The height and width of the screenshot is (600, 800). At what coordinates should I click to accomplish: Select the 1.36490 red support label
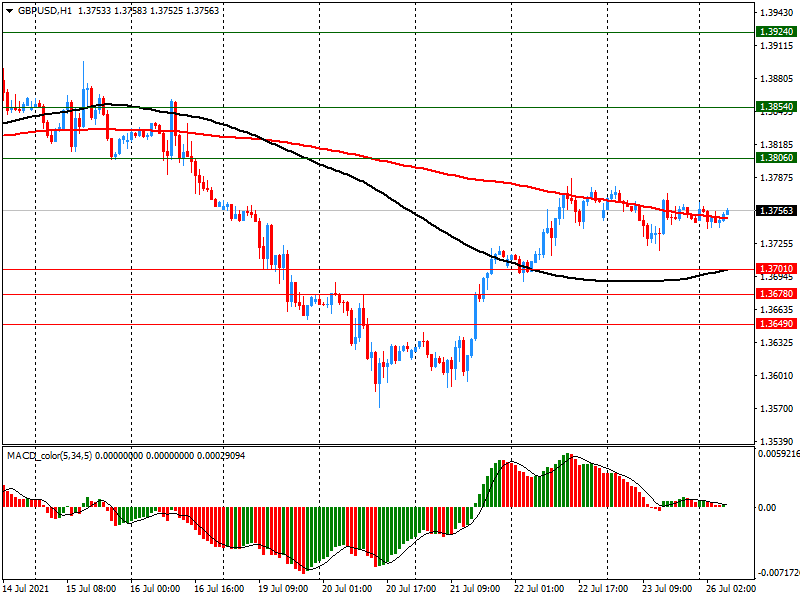pyautogui.click(x=776, y=324)
